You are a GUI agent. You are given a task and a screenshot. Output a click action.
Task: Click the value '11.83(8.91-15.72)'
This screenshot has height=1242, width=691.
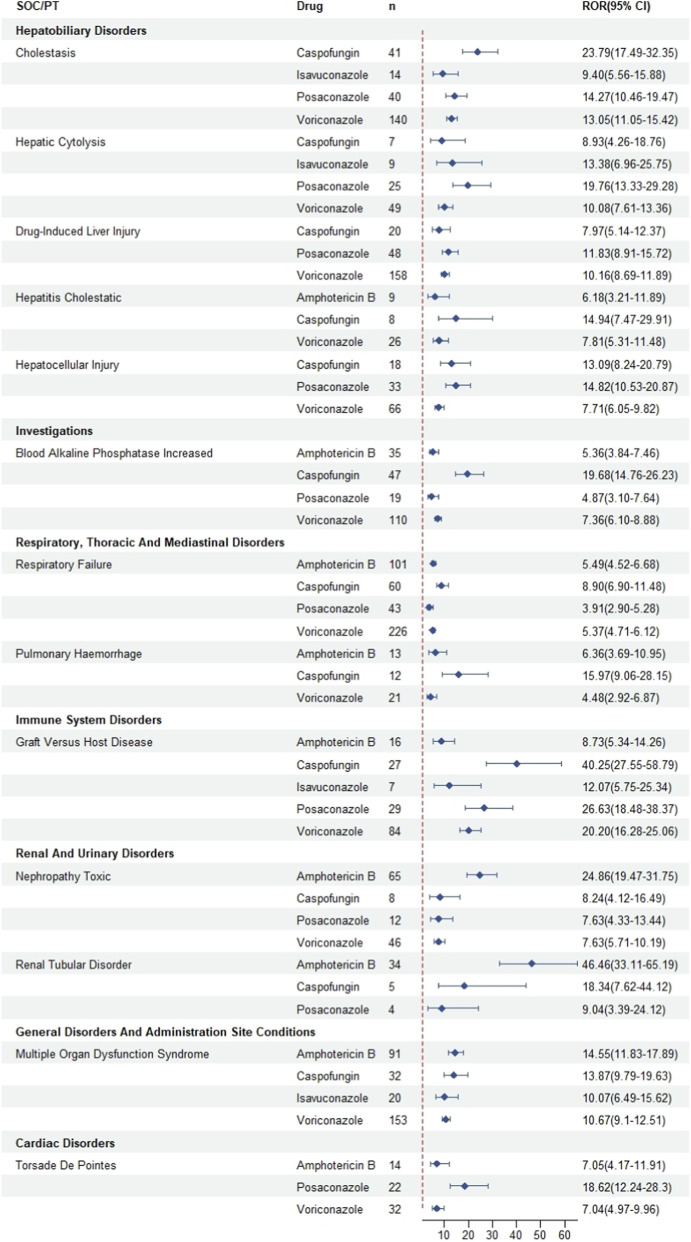(613, 253)
